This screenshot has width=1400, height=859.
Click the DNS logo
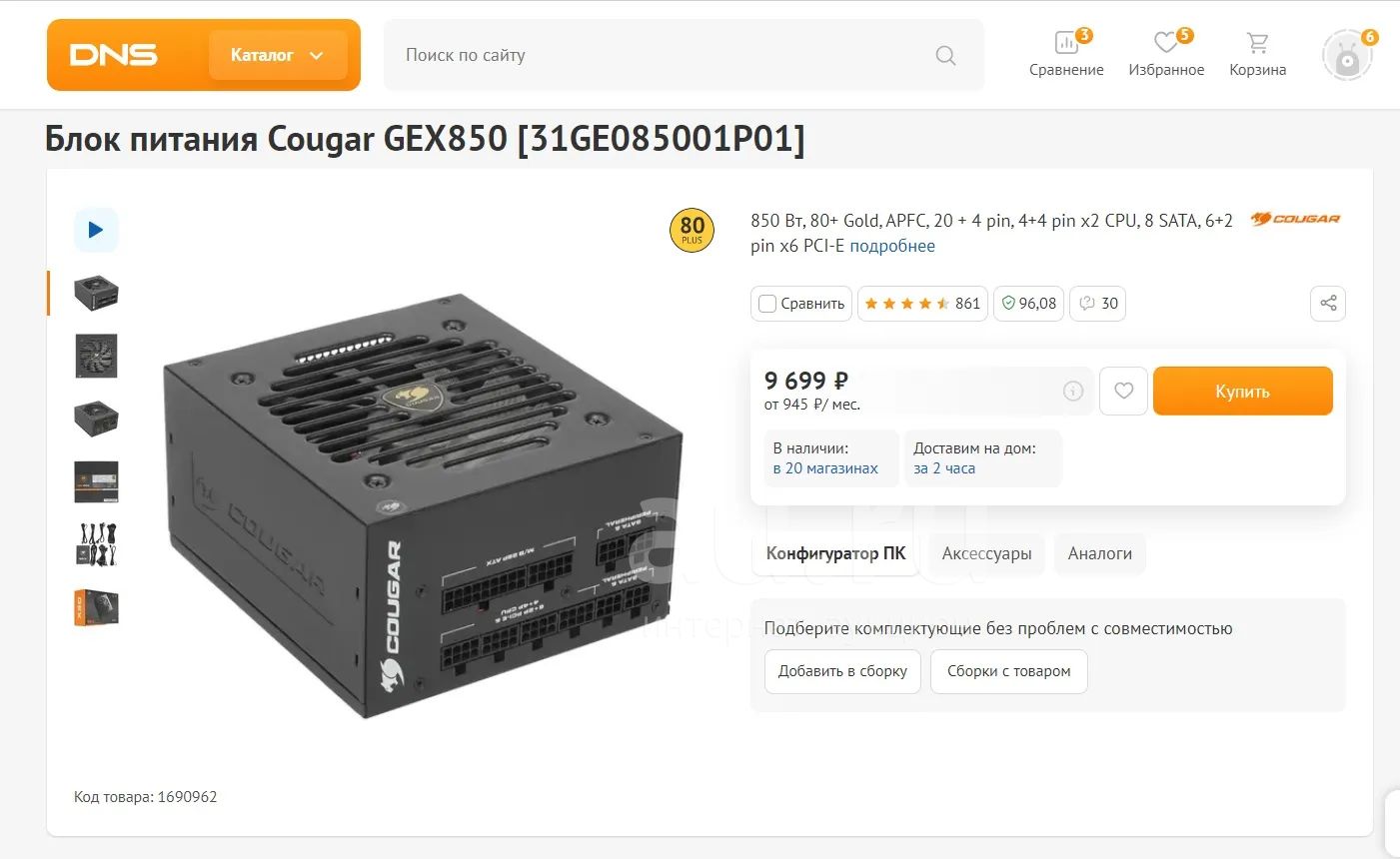pyautogui.click(x=113, y=55)
